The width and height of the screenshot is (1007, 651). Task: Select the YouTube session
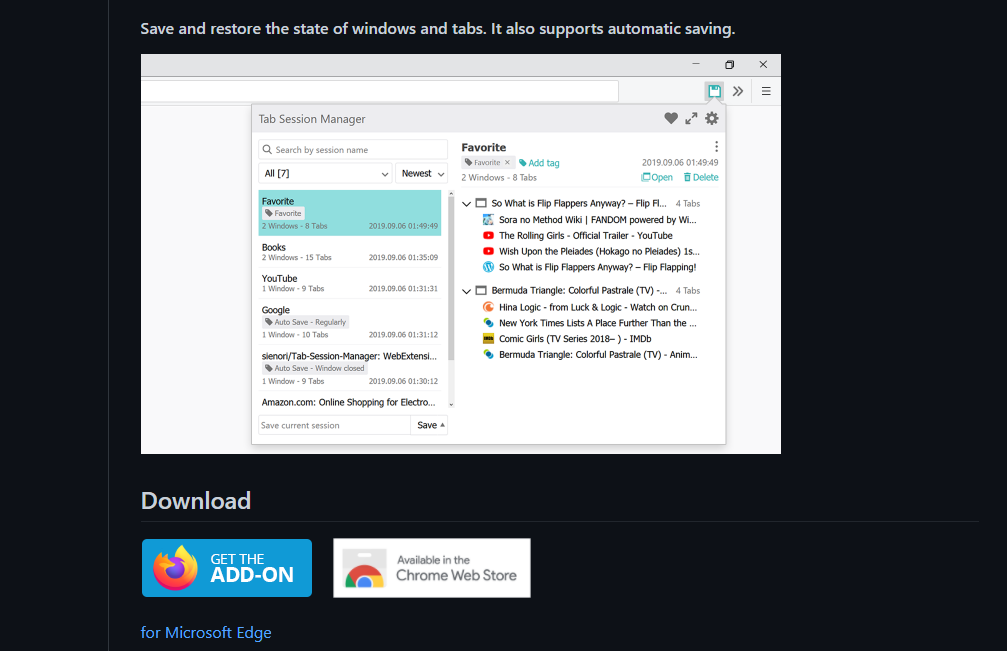(x=349, y=283)
